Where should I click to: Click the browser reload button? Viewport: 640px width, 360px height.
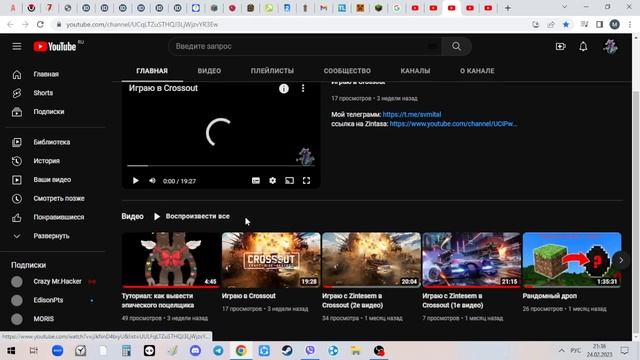click(40, 24)
